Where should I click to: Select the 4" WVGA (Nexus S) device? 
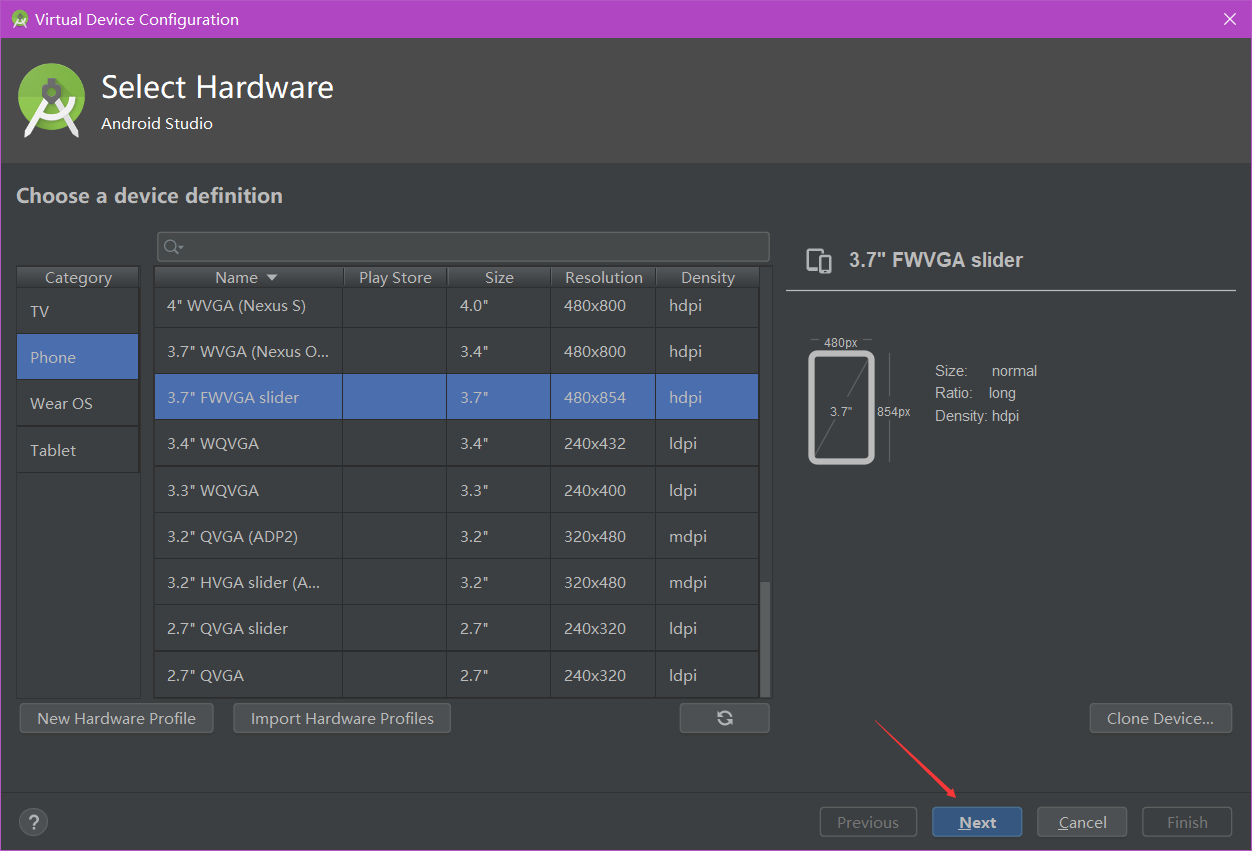[457, 305]
